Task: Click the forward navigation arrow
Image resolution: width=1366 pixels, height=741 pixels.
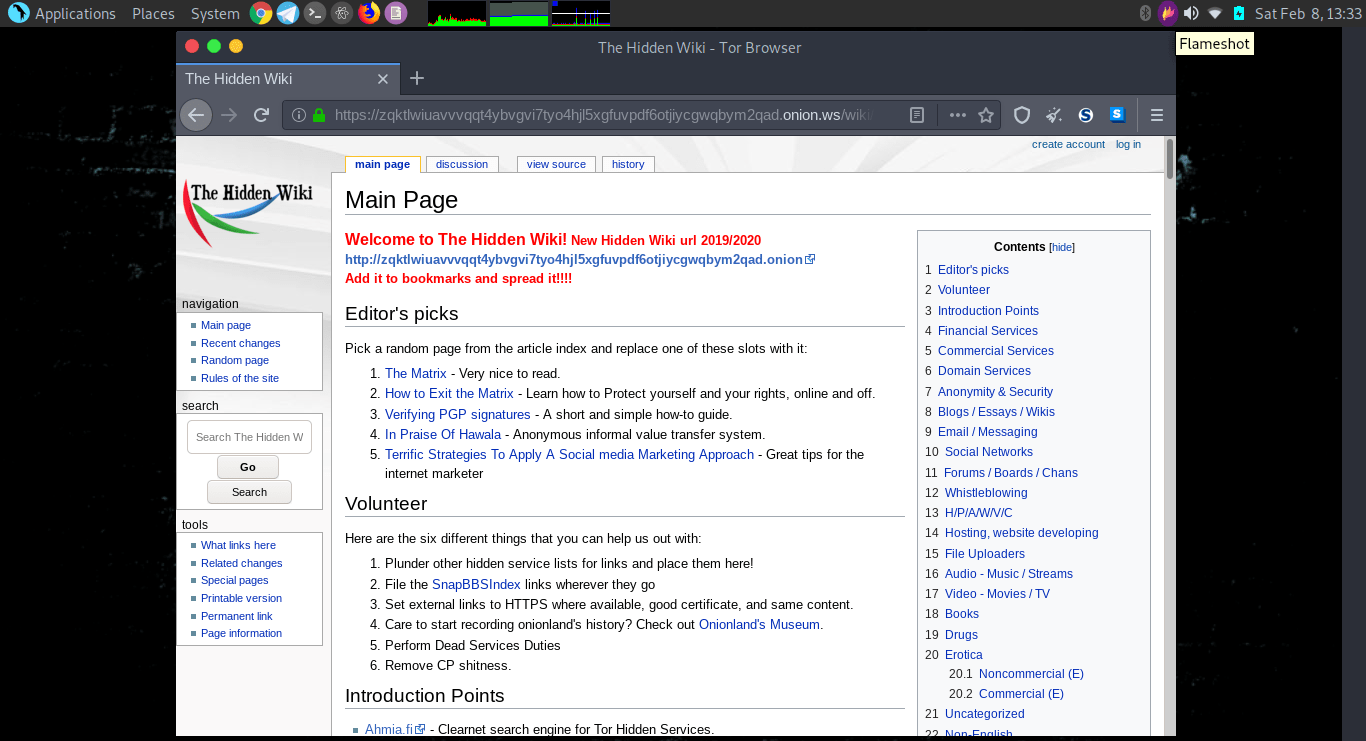Action: coord(229,115)
